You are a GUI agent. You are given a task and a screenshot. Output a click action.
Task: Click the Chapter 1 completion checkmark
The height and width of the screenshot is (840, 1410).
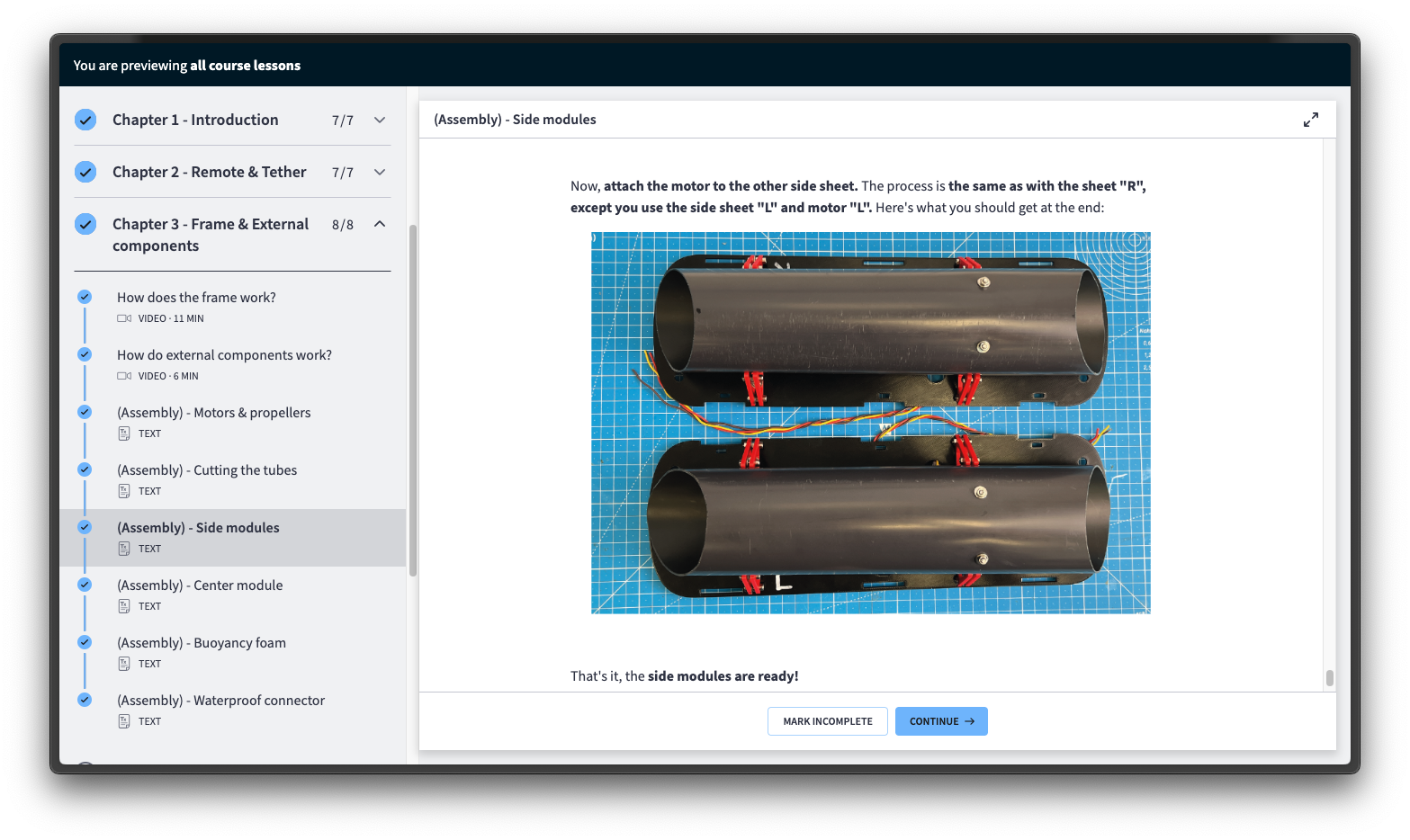pos(85,120)
